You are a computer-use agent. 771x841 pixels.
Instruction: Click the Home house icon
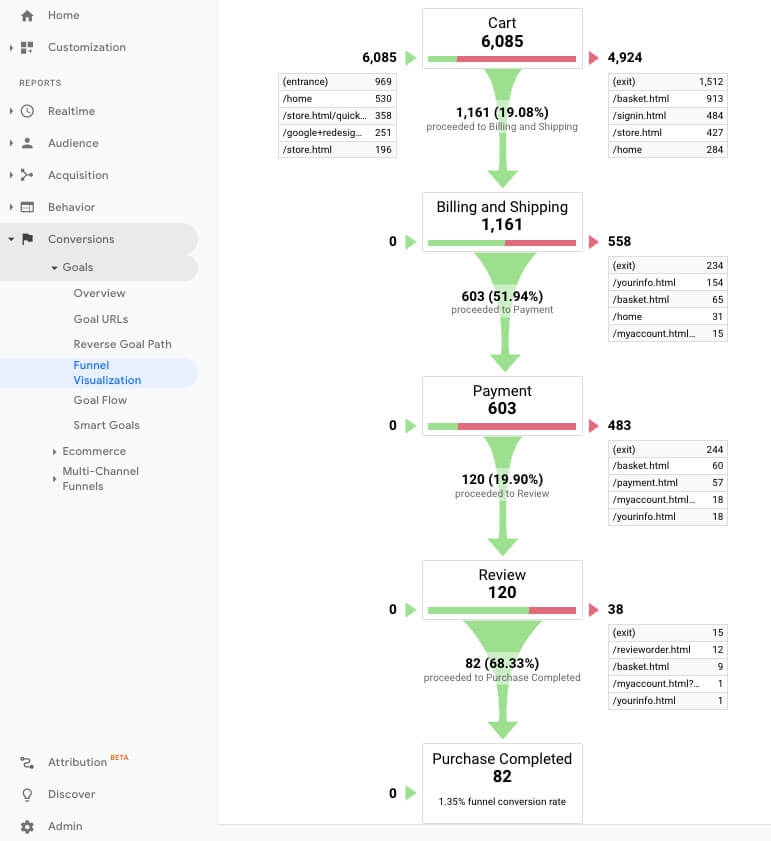27,16
